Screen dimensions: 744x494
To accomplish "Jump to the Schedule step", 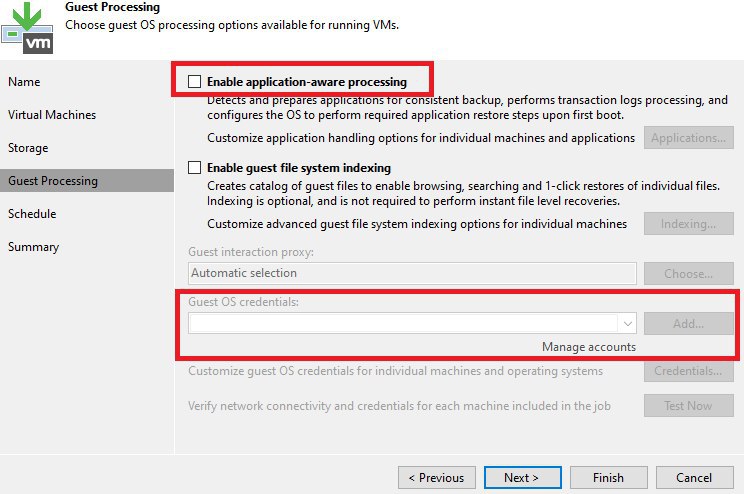I will [x=32, y=214].
